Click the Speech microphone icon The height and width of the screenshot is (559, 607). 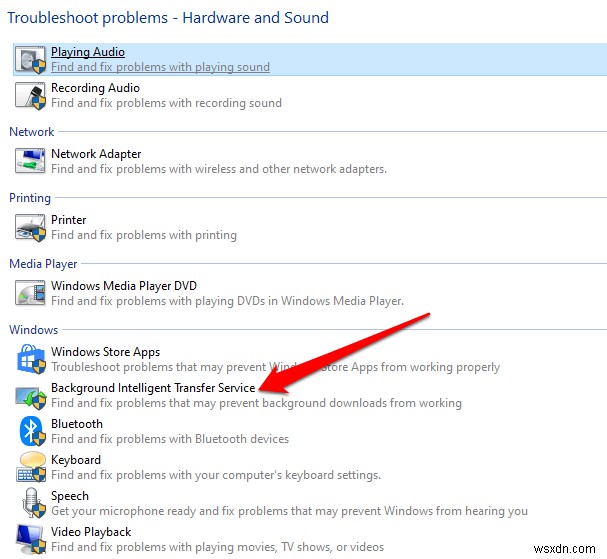pos(33,503)
